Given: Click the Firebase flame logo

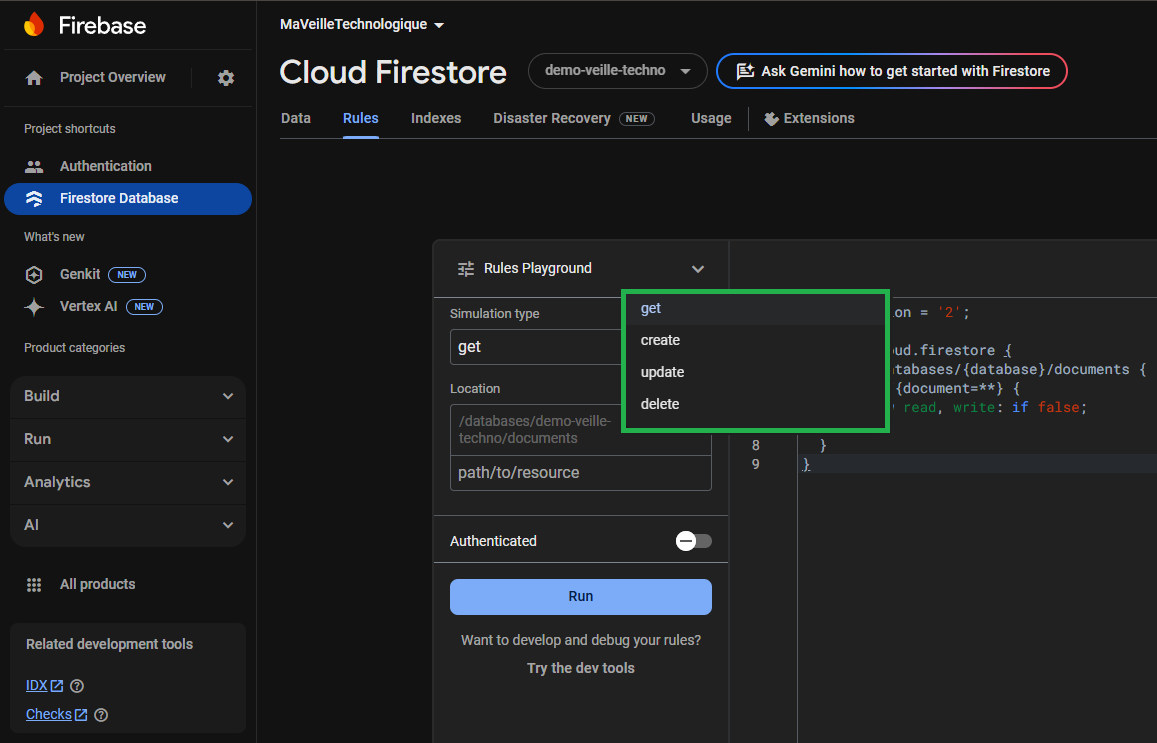Looking at the screenshot, I should click(34, 24).
